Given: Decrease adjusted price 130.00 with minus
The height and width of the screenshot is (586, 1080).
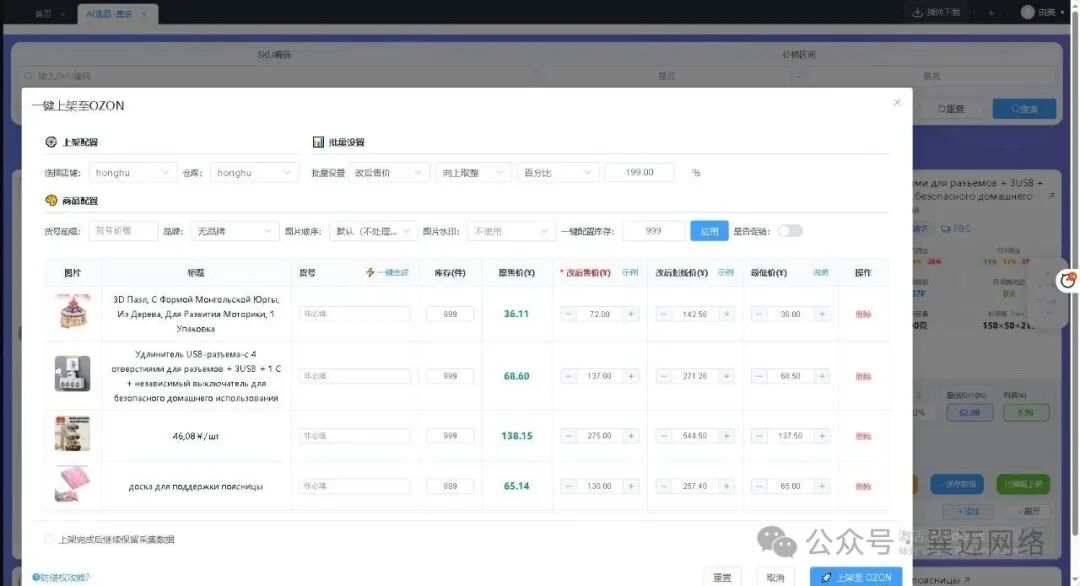Looking at the screenshot, I should 568,486.
